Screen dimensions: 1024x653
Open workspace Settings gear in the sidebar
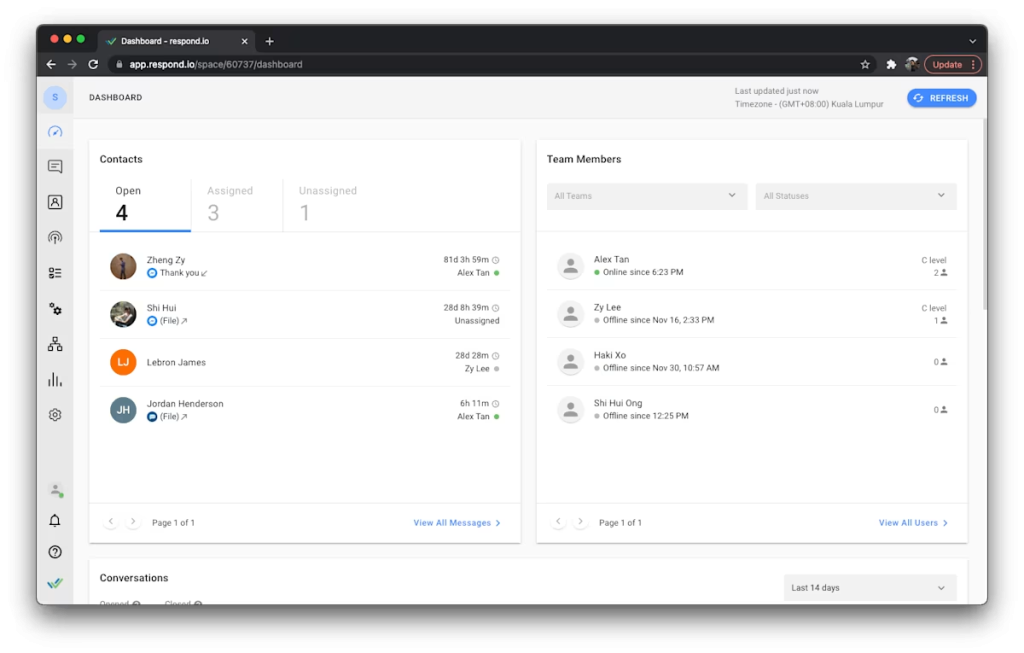(x=55, y=414)
